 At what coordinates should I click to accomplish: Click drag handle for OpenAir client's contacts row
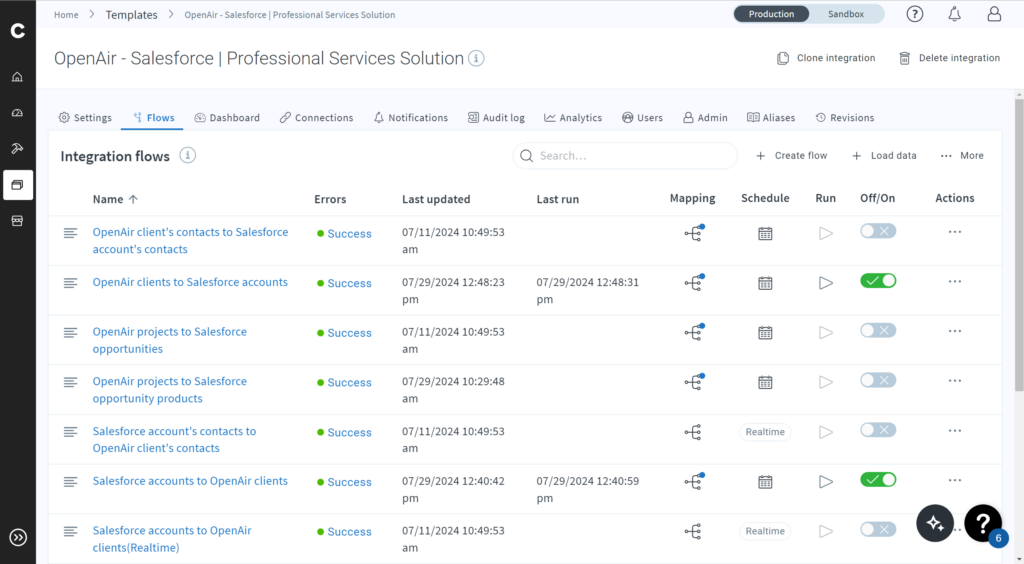pyautogui.click(x=71, y=233)
